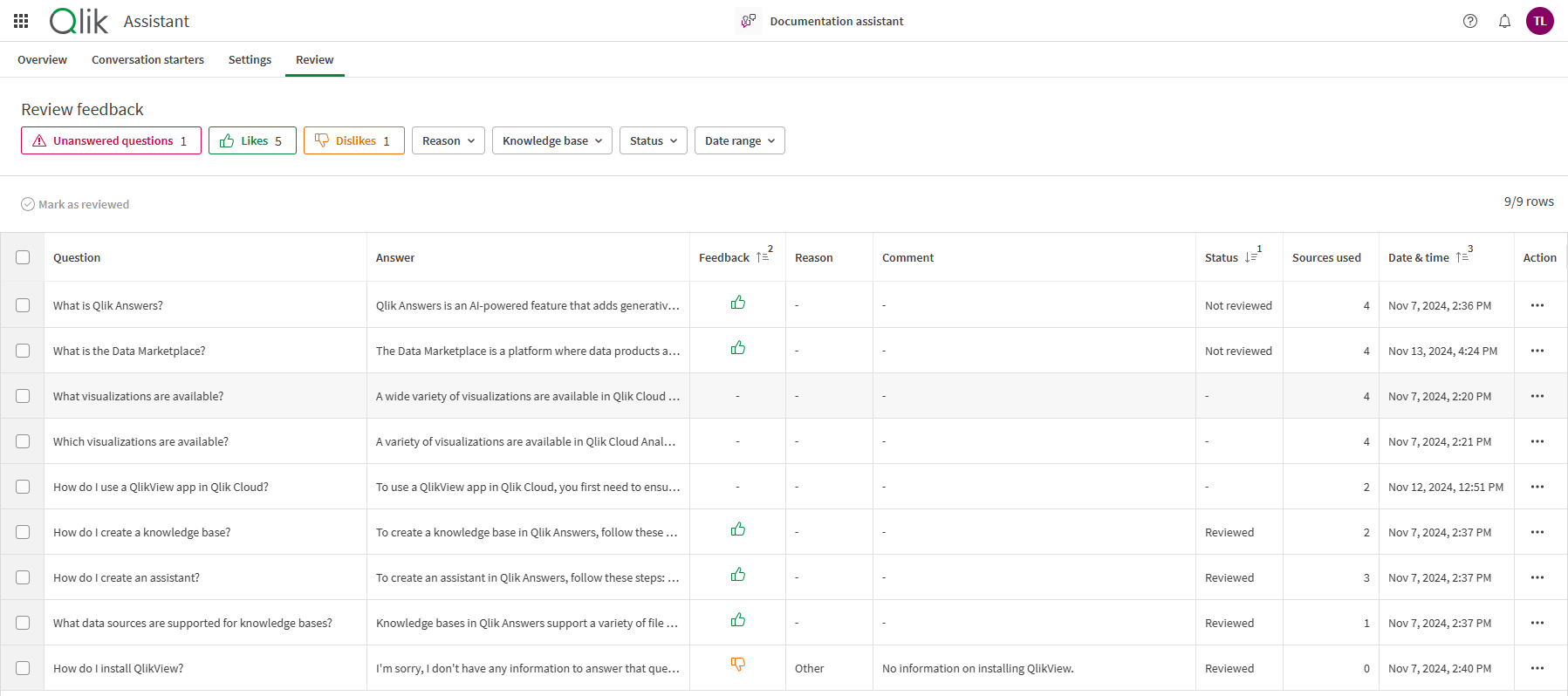Click the Documentation assistant icon
This screenshot has width=1568, height=696.
tap(748, 21)
